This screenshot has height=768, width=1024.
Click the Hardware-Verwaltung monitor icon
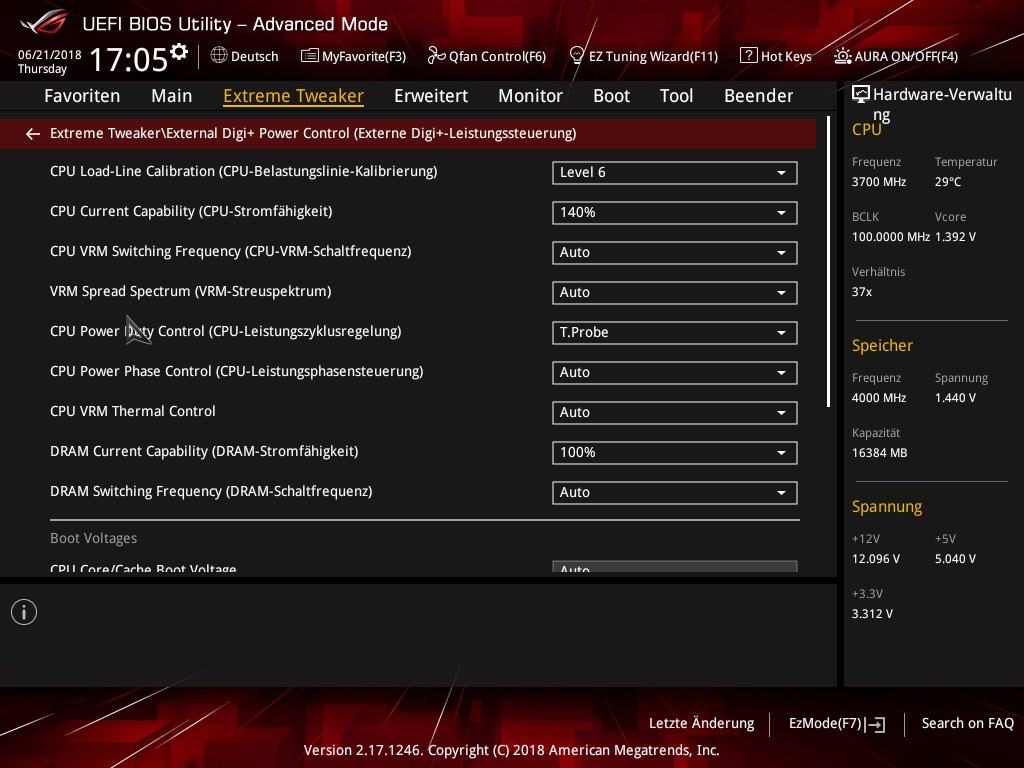pos(861,95)
